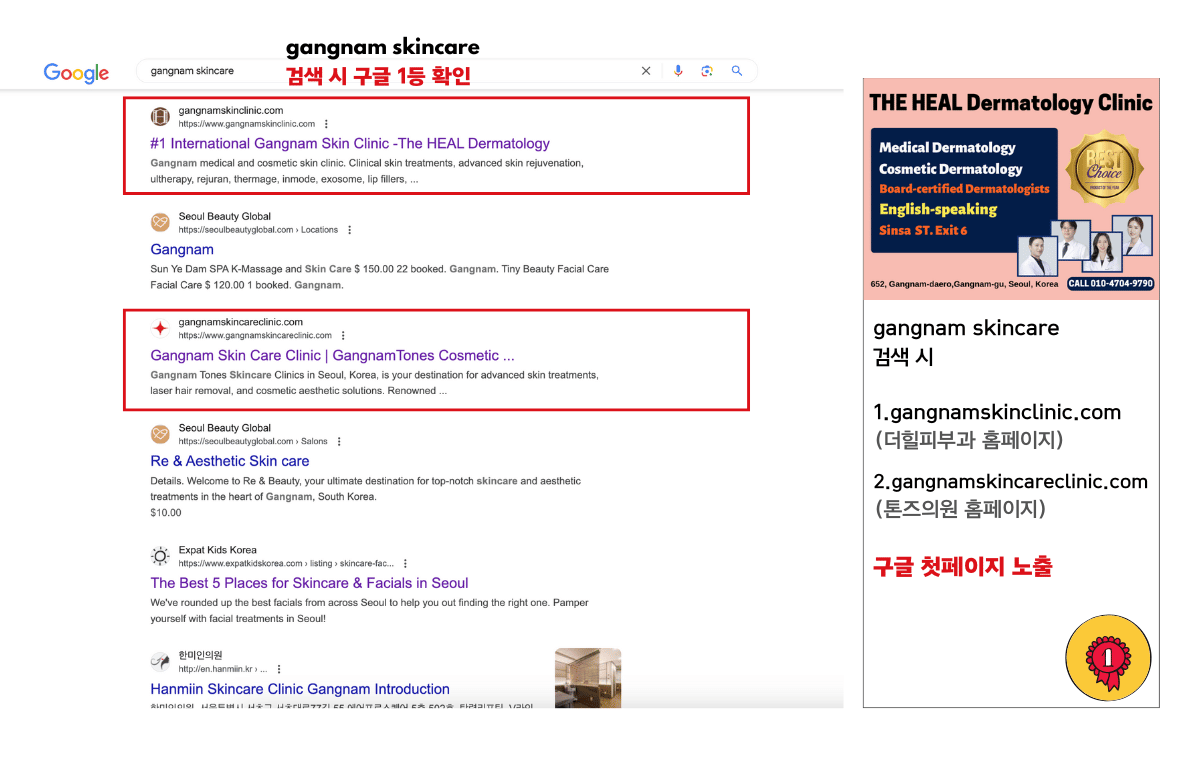This screenshot has width=1180, height=774.
Task: Open '#1 International Gangnam Skin Clinic' result
Action: coord(350,144)
